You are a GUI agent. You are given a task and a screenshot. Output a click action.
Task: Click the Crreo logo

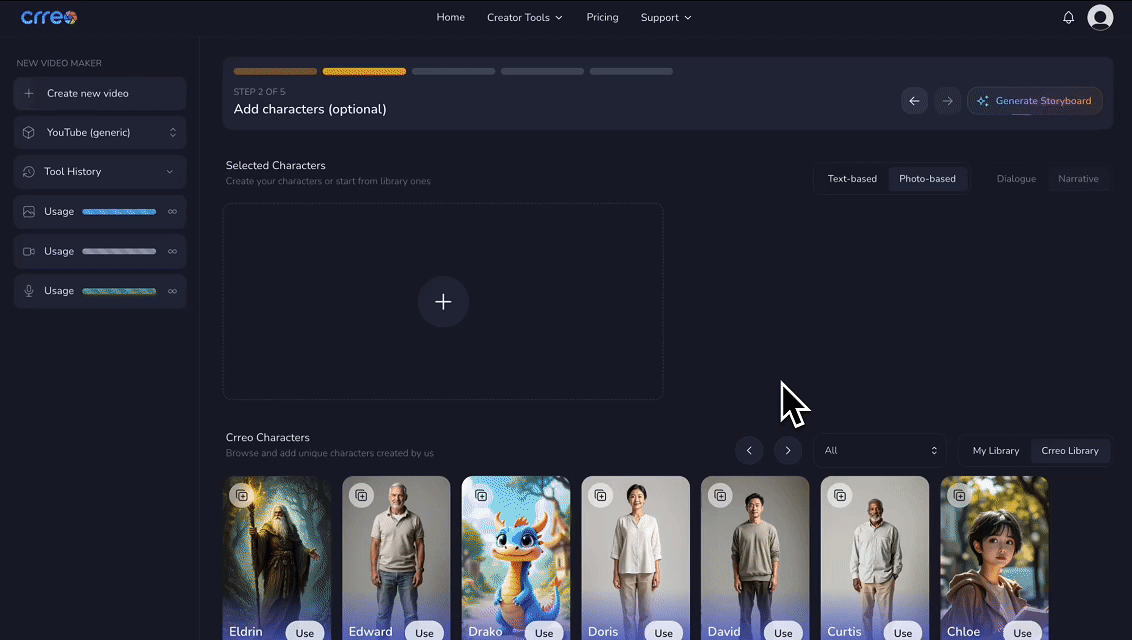pyautogui.click(x=49, y=17)
